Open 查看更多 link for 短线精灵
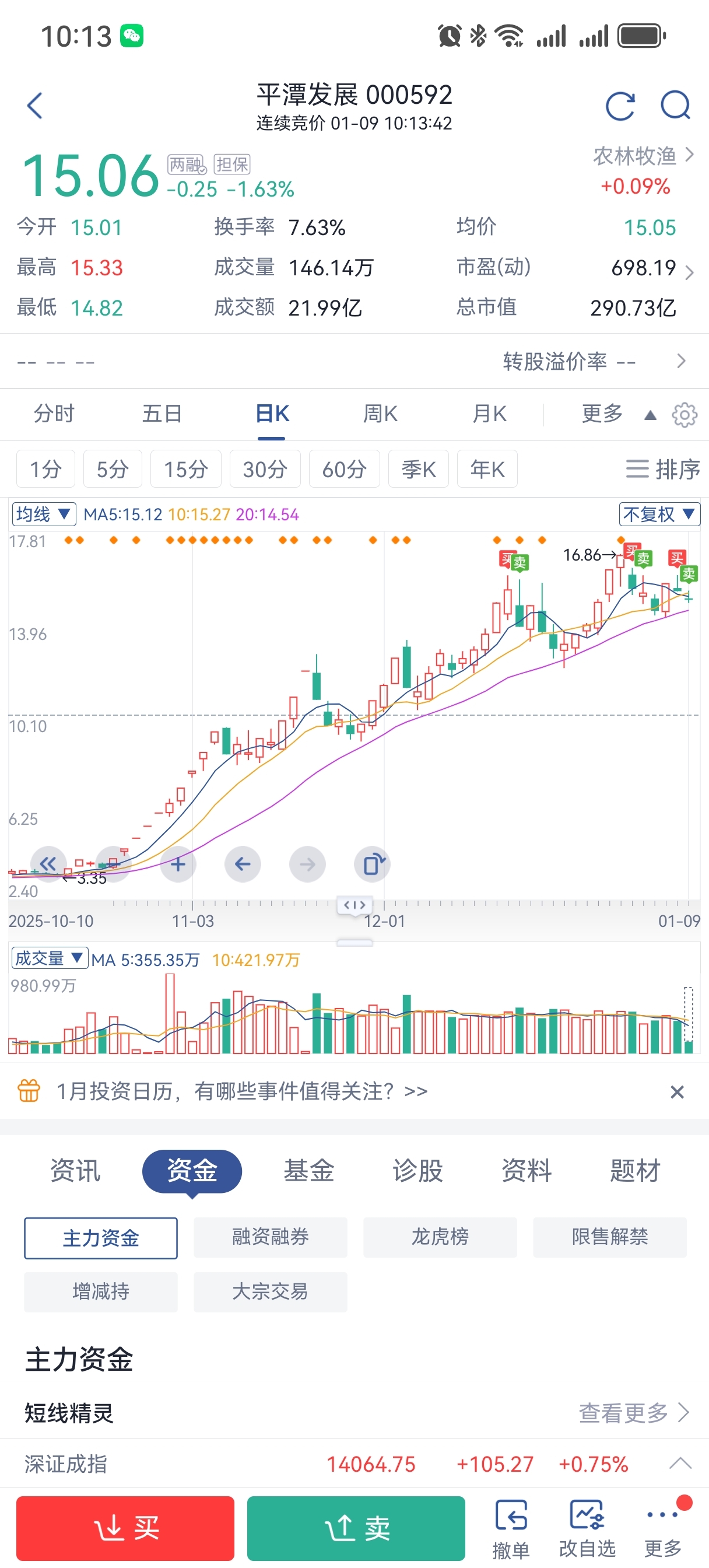 pos(633,1412)
